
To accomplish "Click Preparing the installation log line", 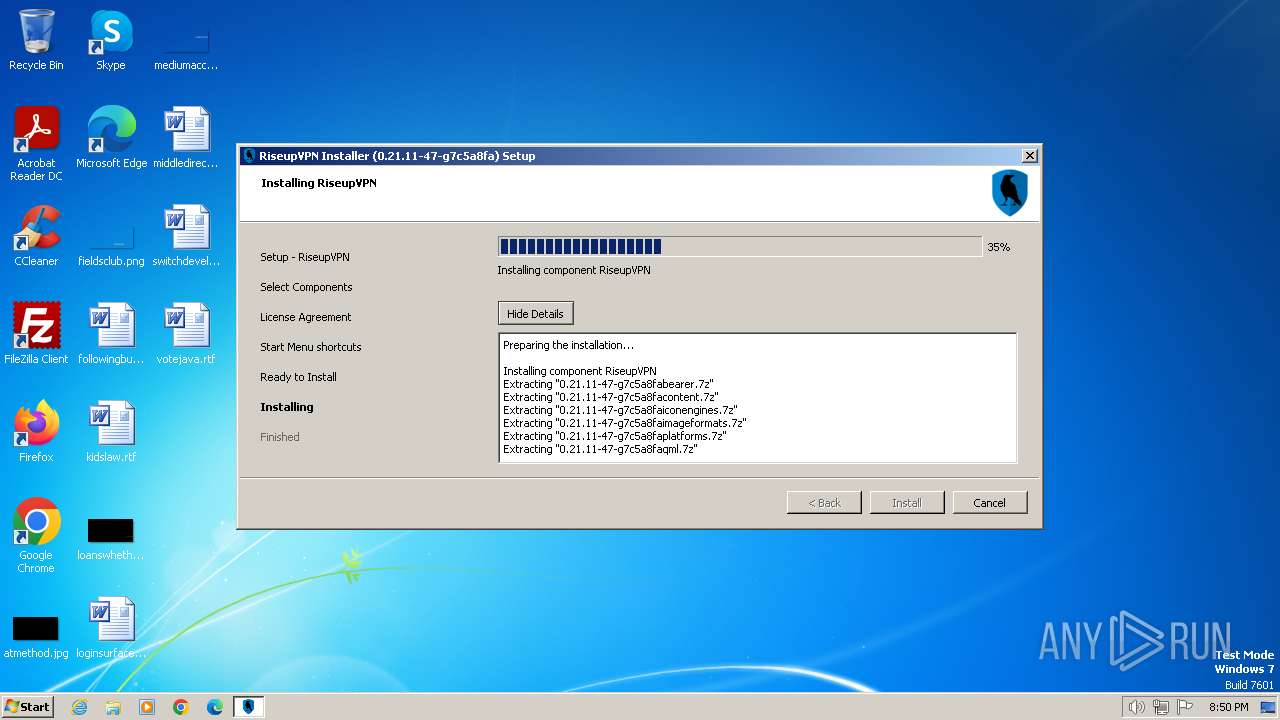I will [568, 345].
